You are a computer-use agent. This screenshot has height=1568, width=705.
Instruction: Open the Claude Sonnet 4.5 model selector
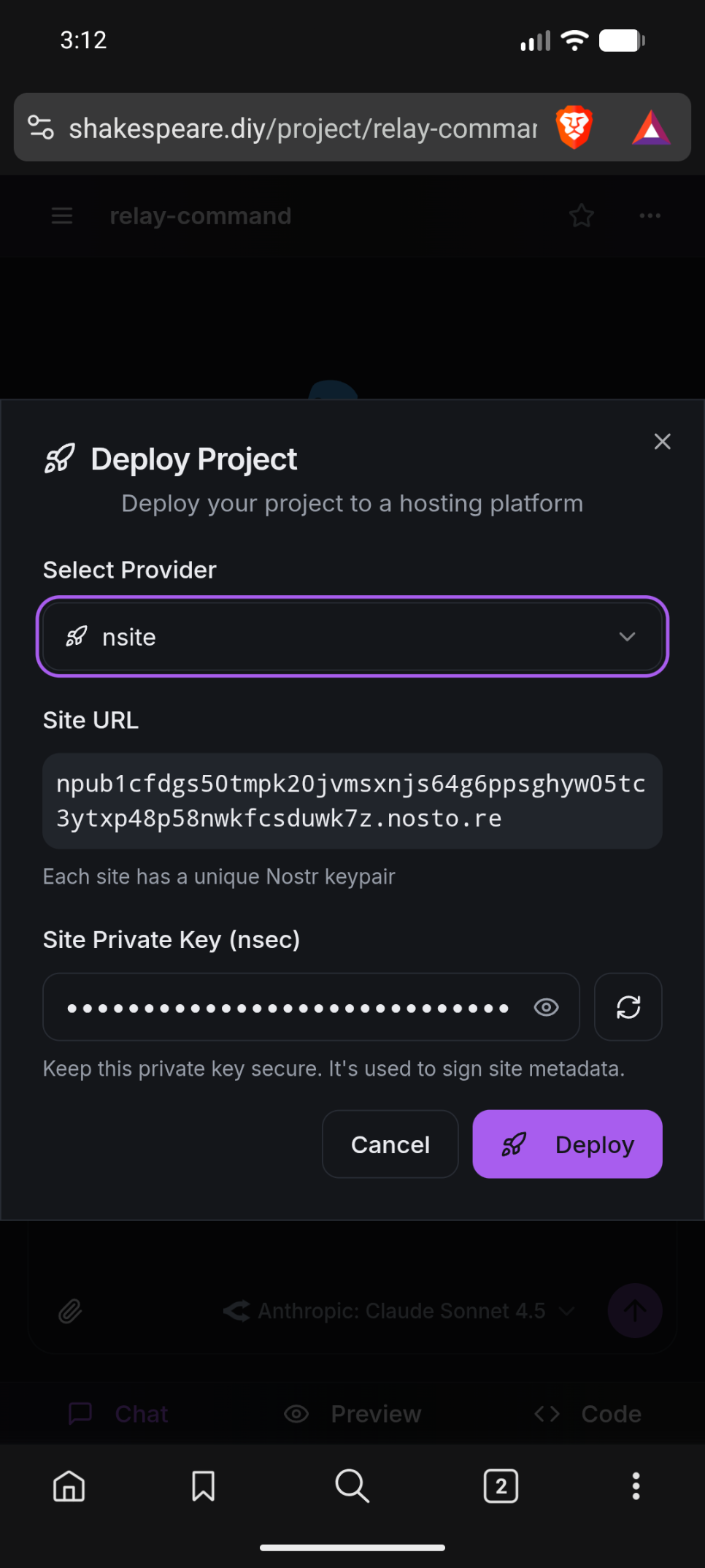point(398,1311)
